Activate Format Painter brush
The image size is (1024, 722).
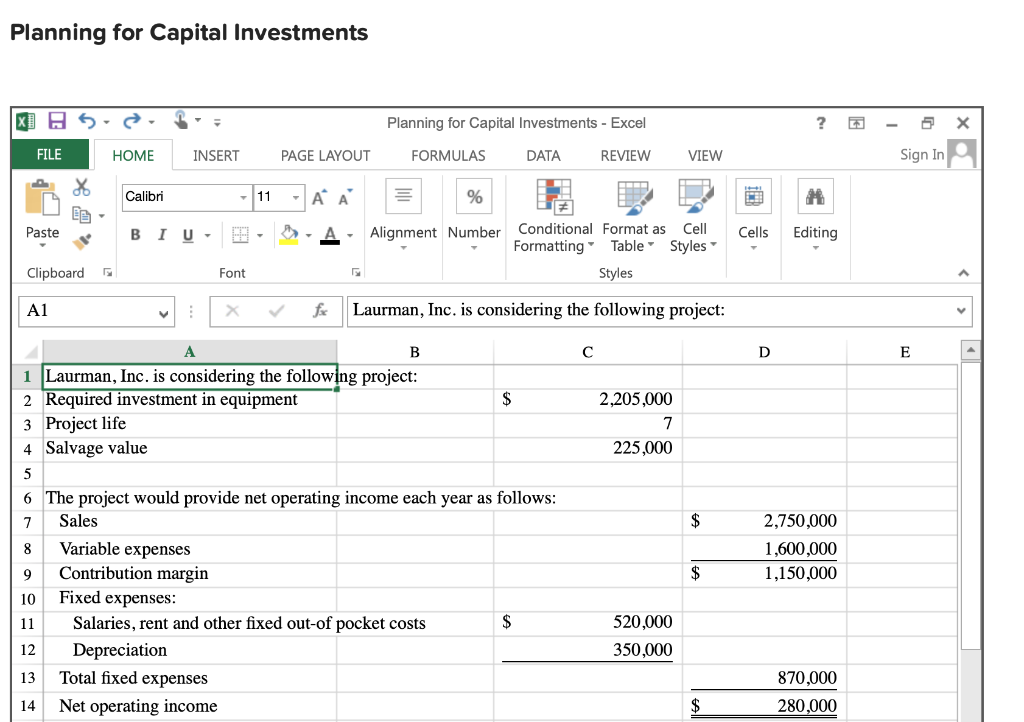click(x=82, y=242)
